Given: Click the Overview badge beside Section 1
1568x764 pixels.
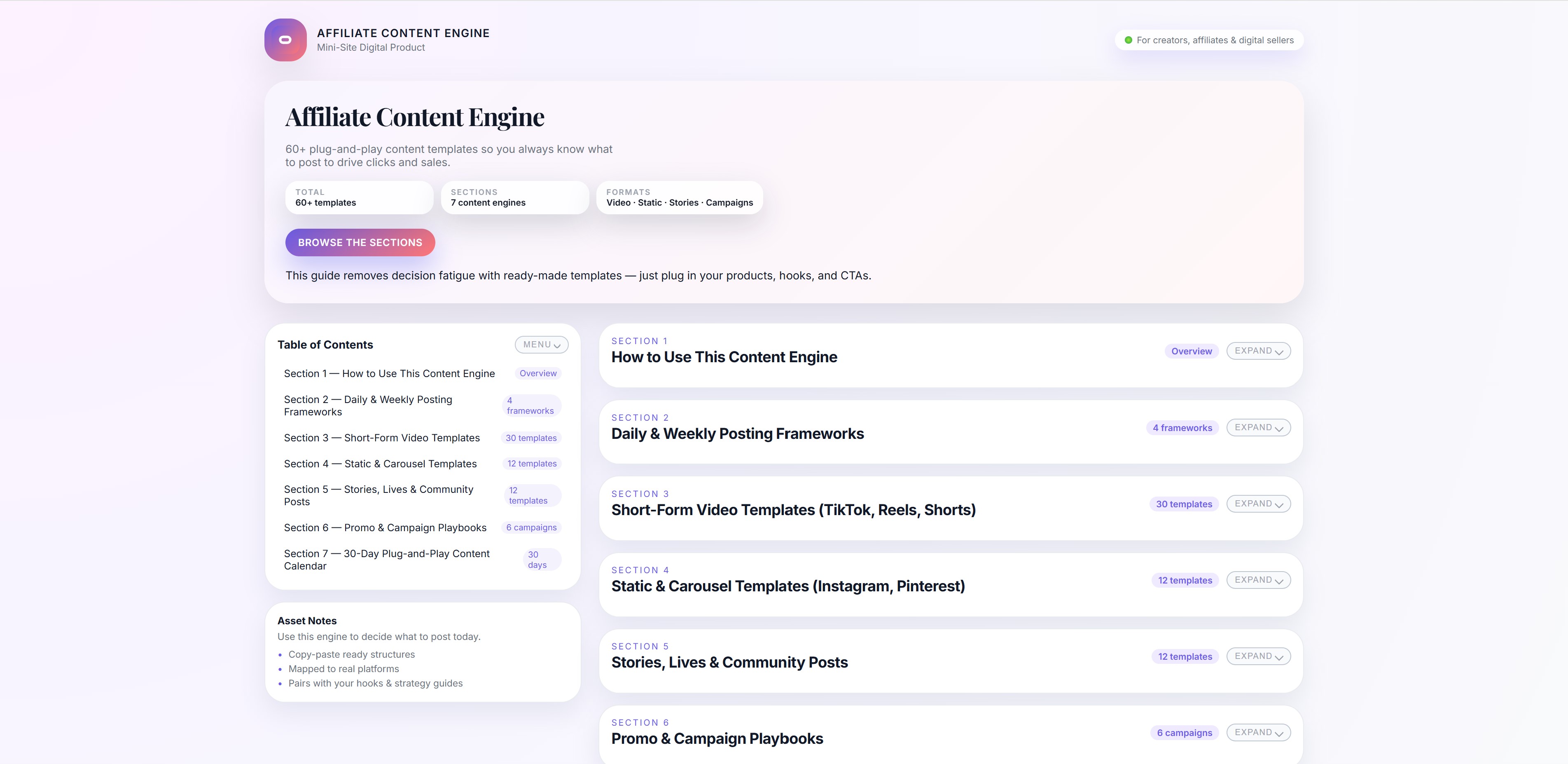Looking at the screenshot, I should click(x=1191, y=351).
